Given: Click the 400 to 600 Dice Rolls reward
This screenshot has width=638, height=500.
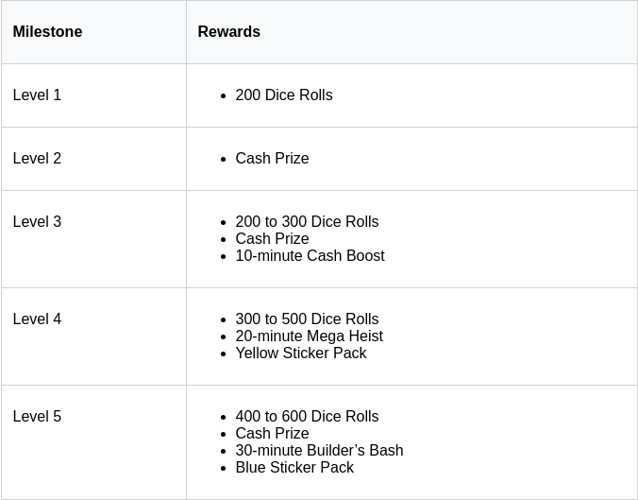Looking at the screenshot, I should [307, 416].
